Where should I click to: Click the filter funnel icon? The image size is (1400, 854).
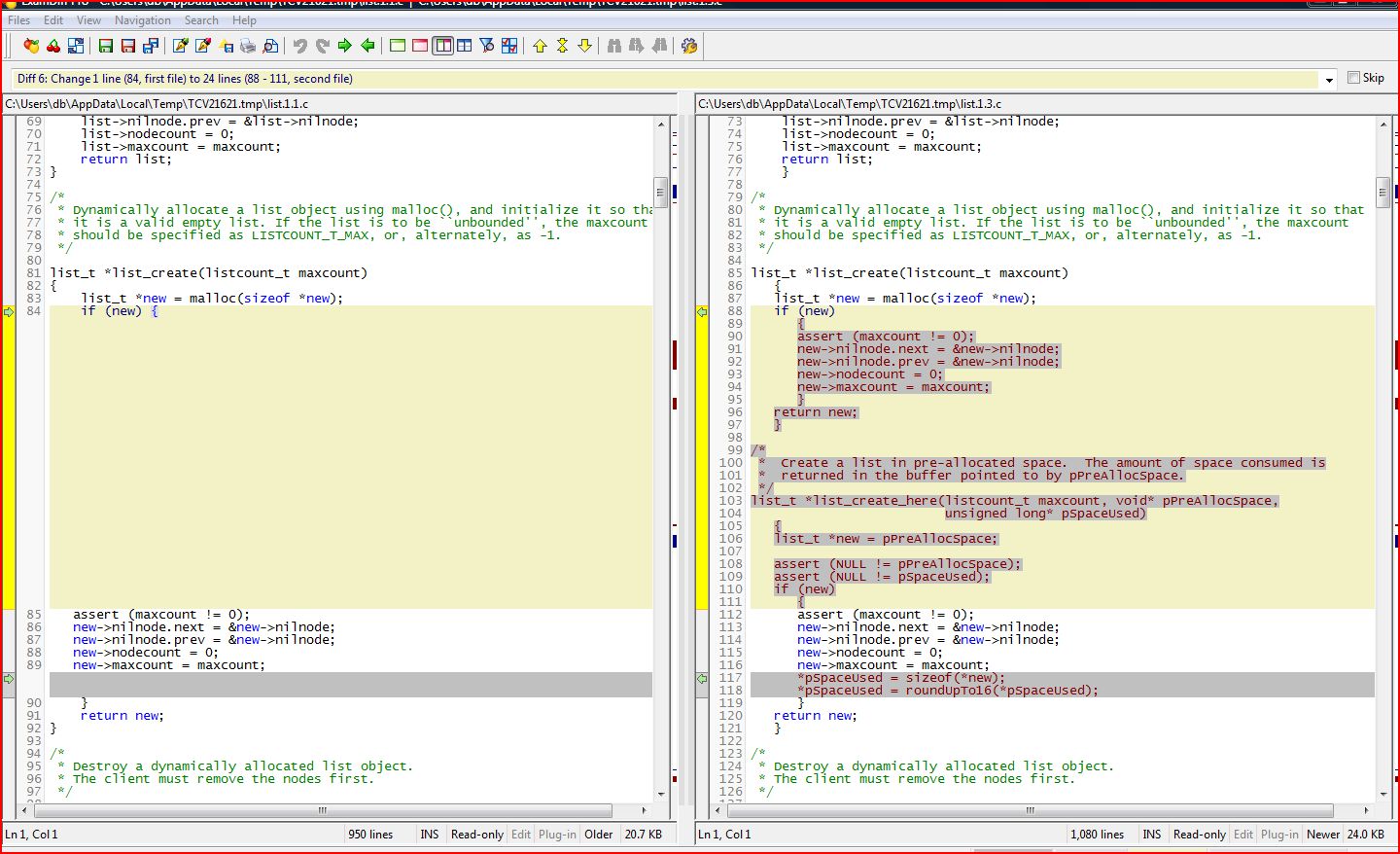pos(487,46)
